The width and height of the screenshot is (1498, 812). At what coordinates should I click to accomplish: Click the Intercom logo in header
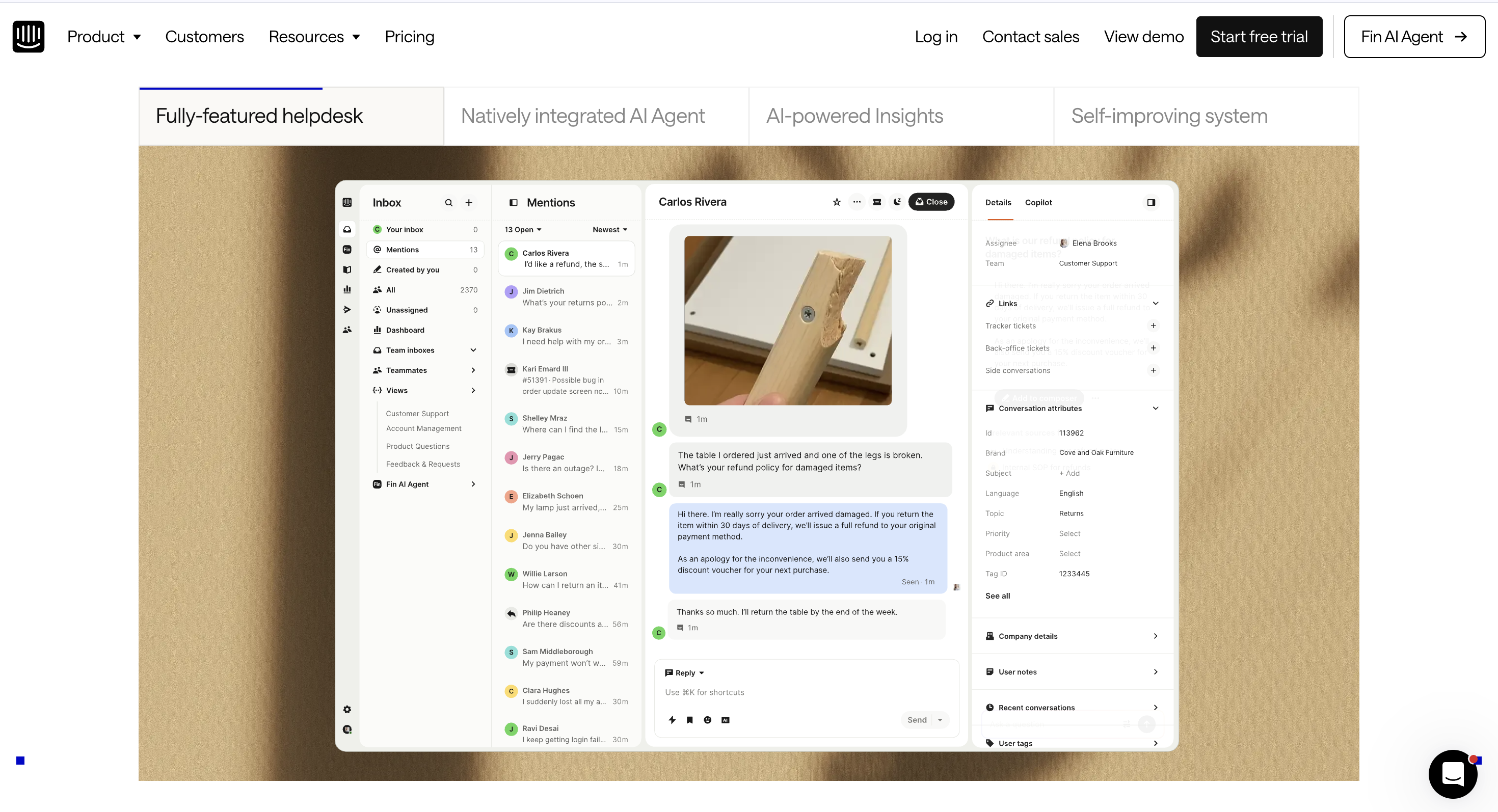click(x=29, y=37)
